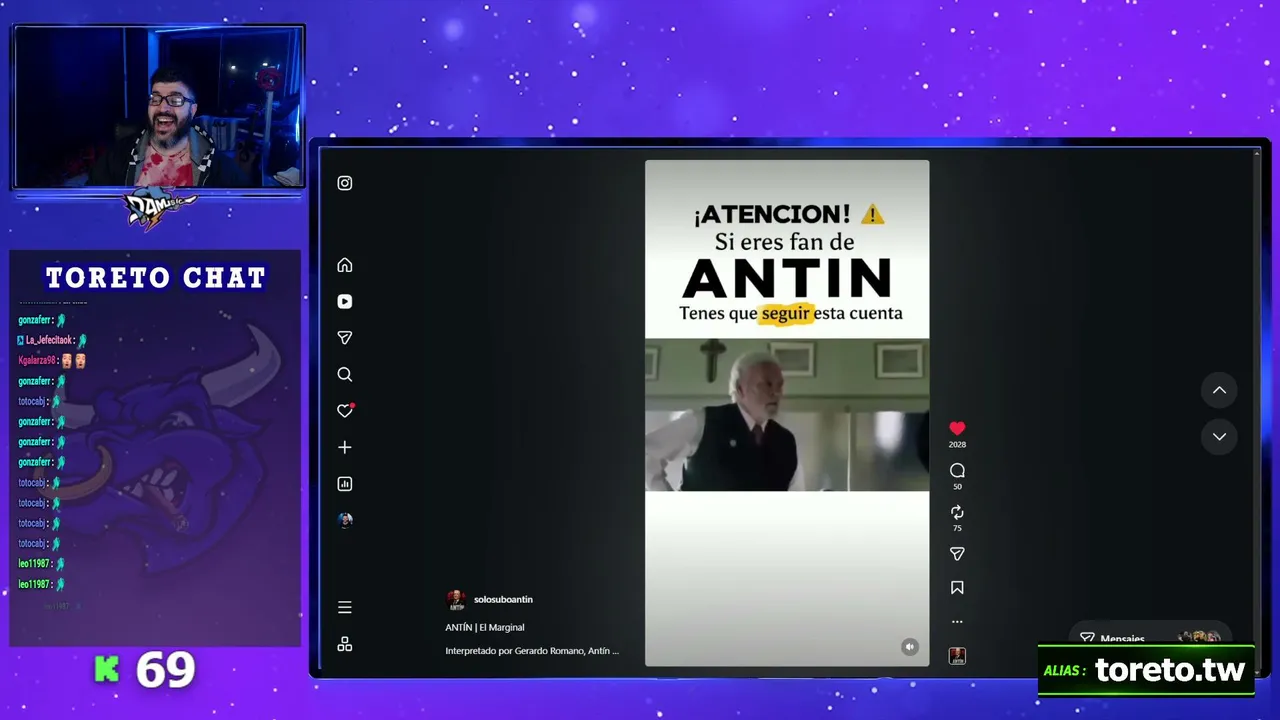Viewport: 1280px width, 720px height.
Task: Like the reel with the red heart
Action: (x=957, y=428)
